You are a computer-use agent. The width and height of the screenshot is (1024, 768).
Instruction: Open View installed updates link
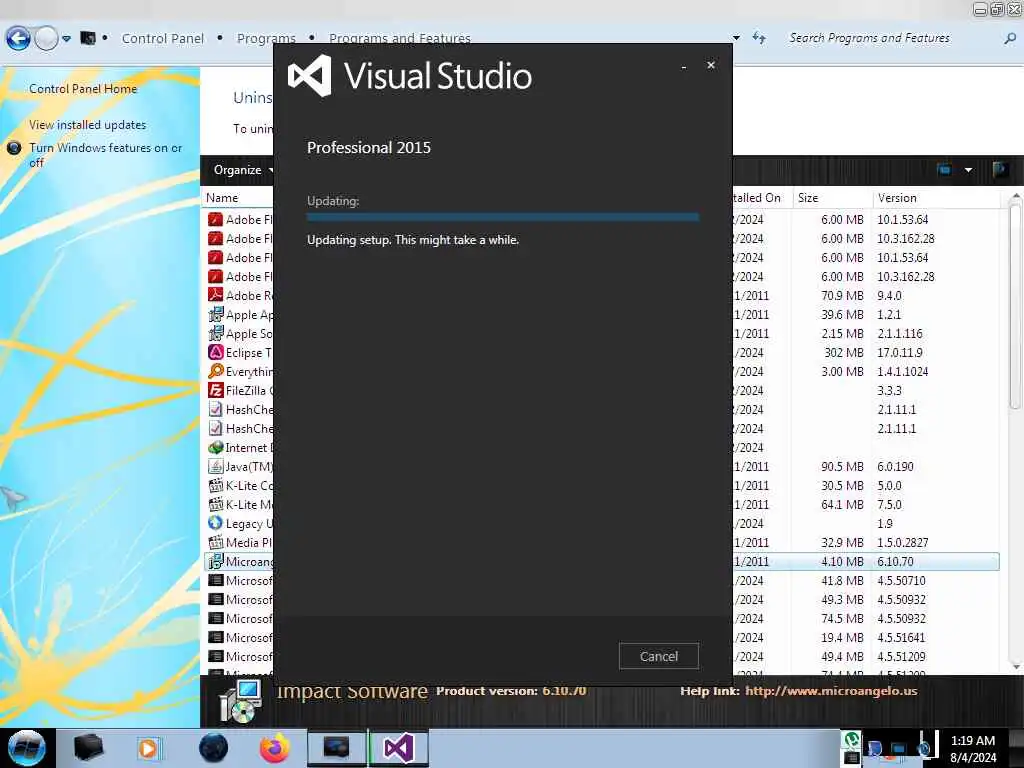(88, 125)
